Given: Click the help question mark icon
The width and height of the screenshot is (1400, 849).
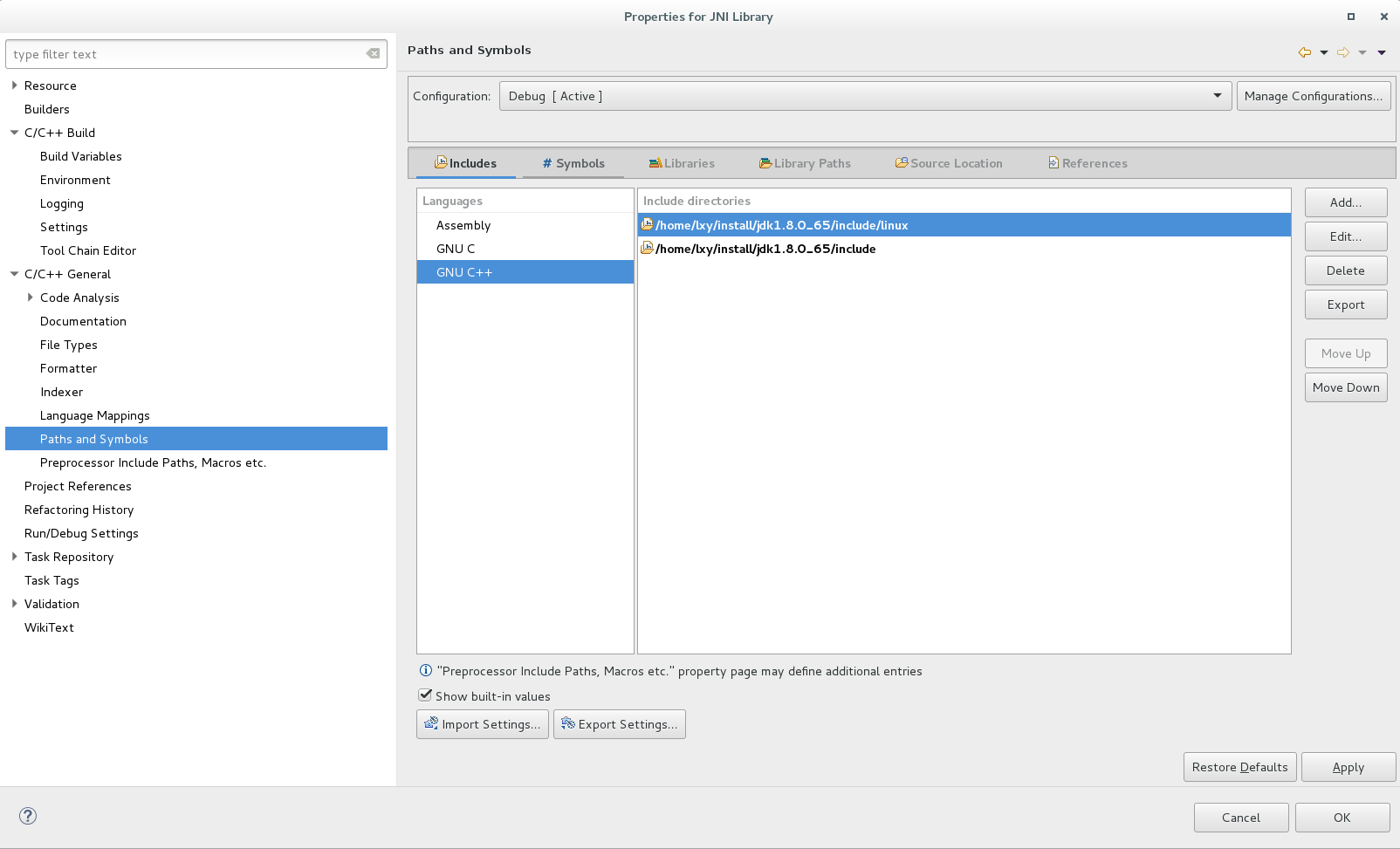Looking at the screenshot, I should [28, 816].
